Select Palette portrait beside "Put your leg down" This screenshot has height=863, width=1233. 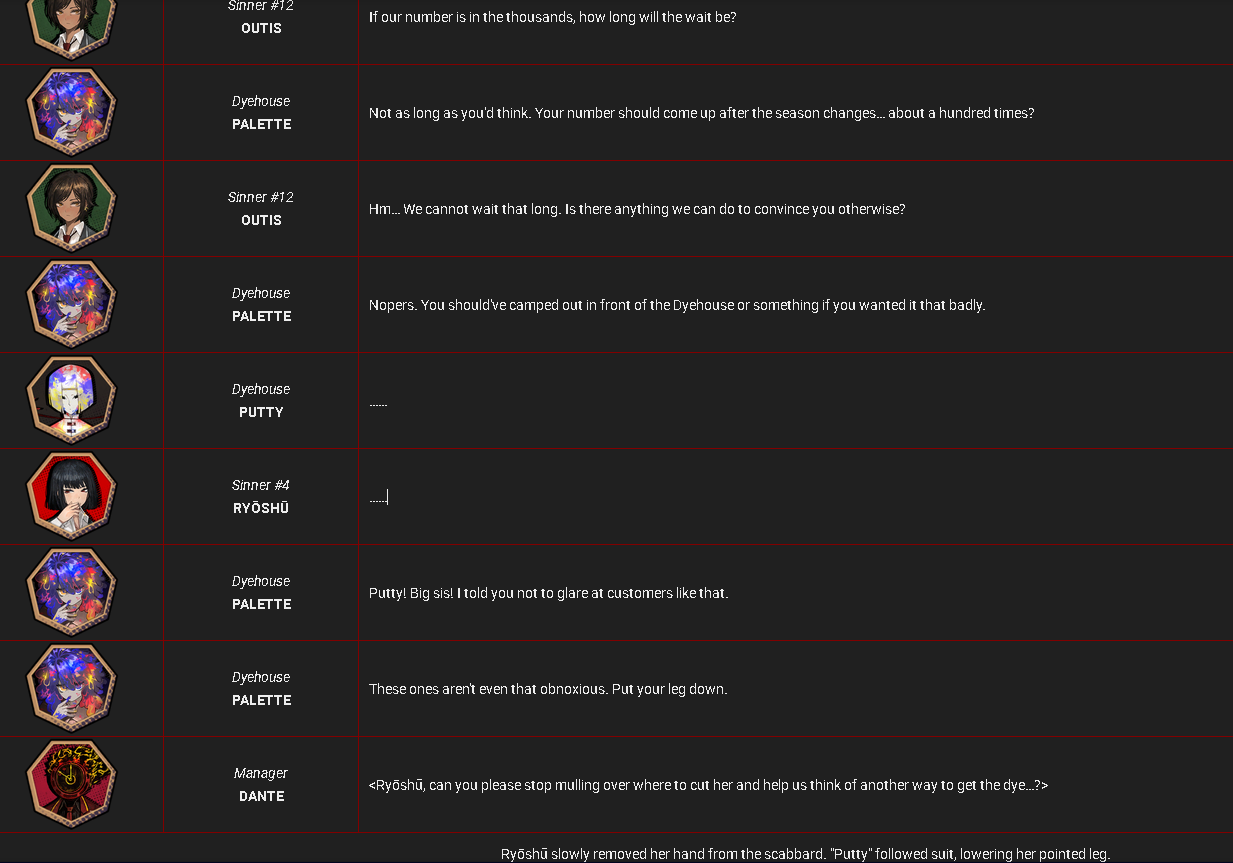coord(71,689)
